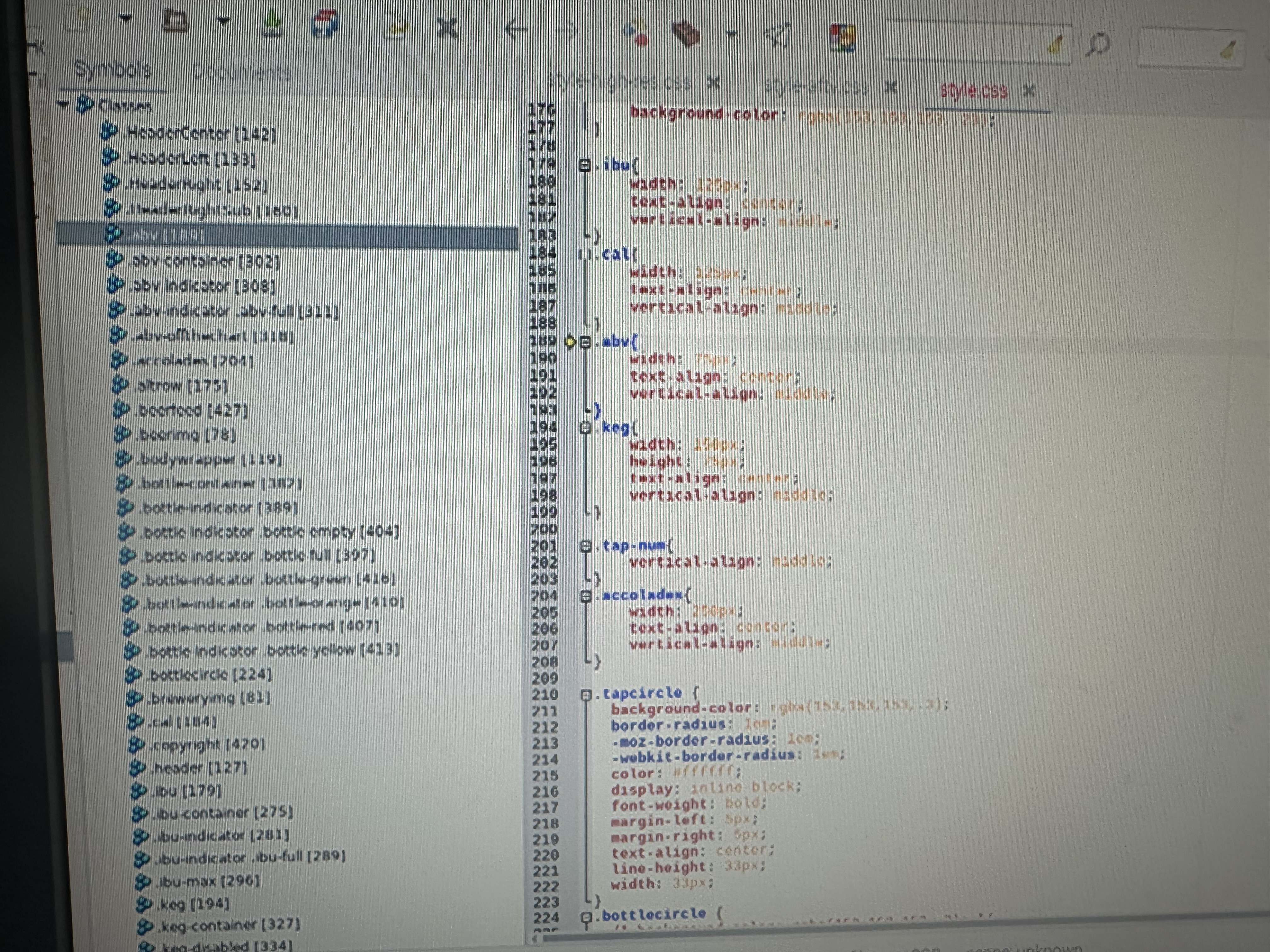Collapse the .ibu rule fold marker
The height and width of the screenshot is (952, 1270).
point(585,165)
